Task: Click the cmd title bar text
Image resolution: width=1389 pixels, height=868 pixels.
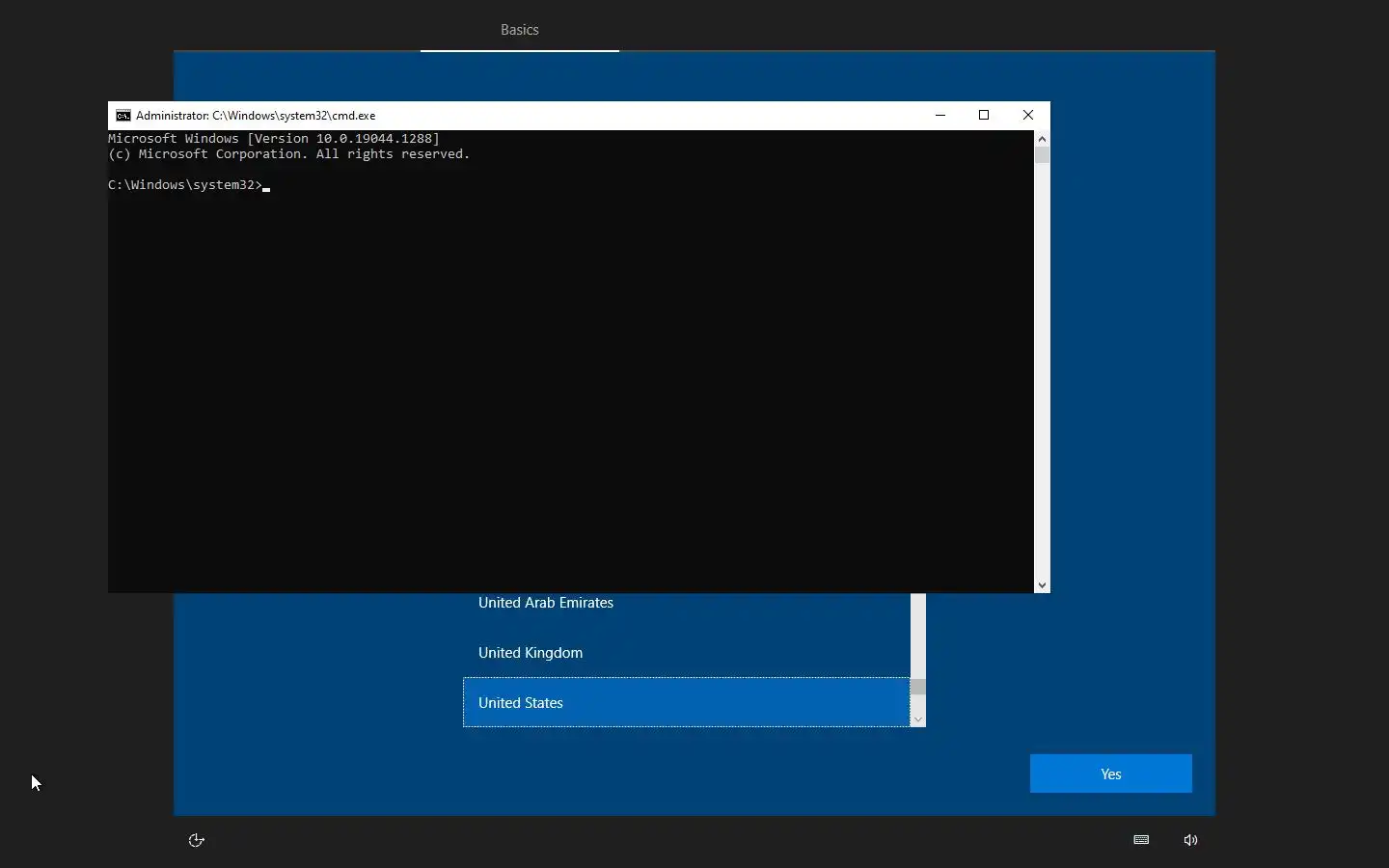Action: click(x=256, y=116)
